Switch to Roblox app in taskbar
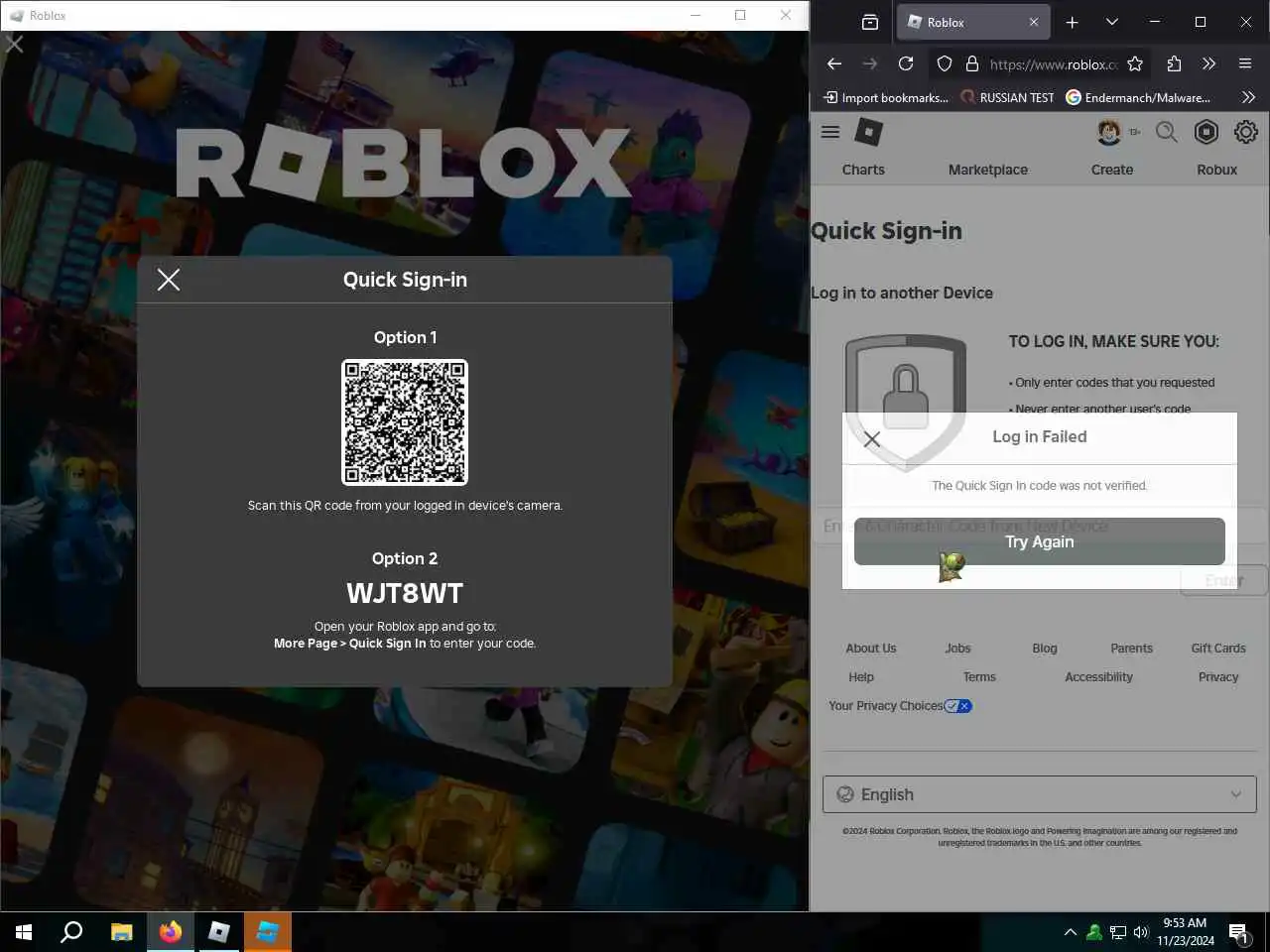The width and height of the screenshot is (1270, 952). (x=219, y=932)
